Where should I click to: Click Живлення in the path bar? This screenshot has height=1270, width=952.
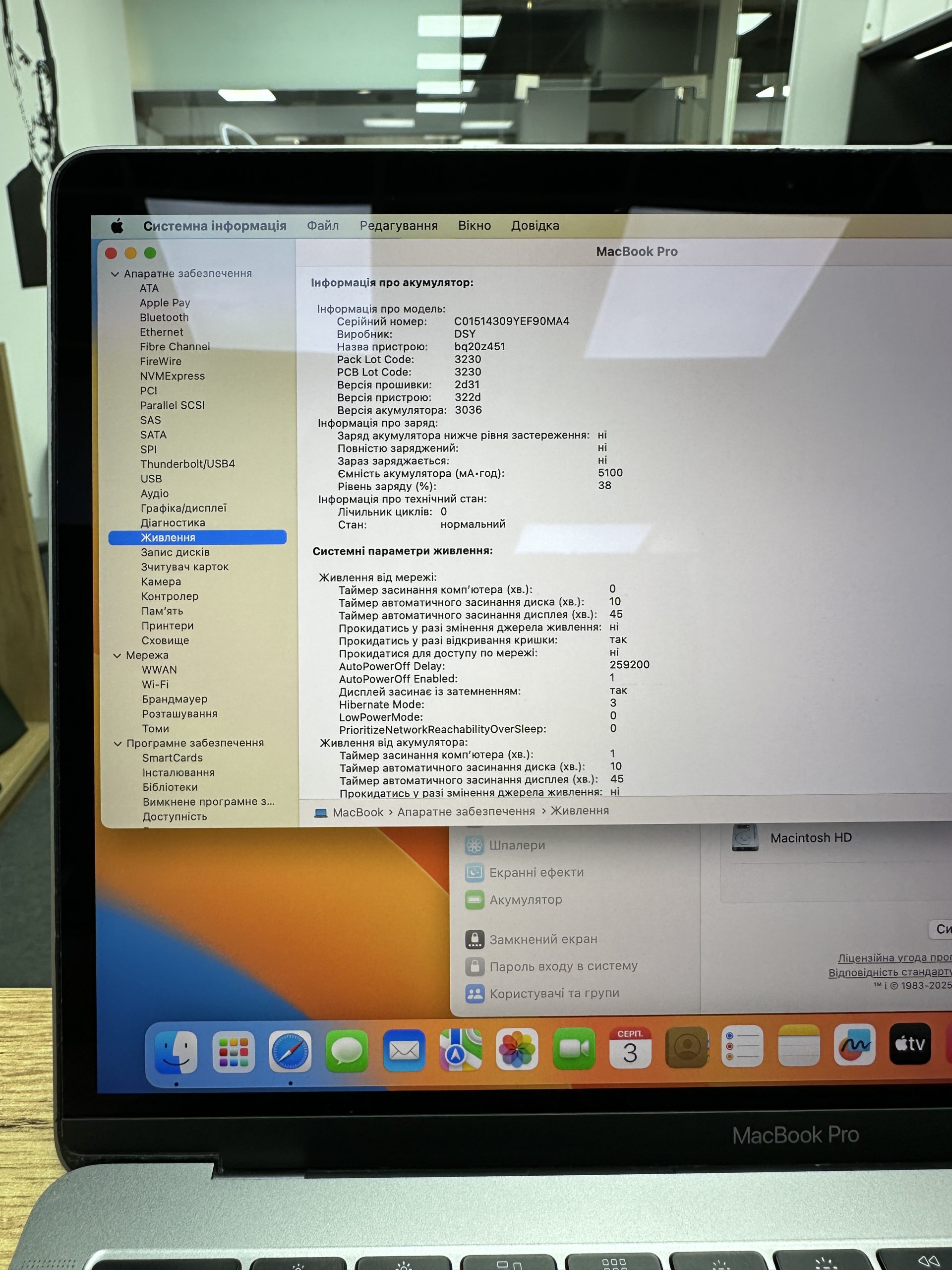click(x=580, y=811)
